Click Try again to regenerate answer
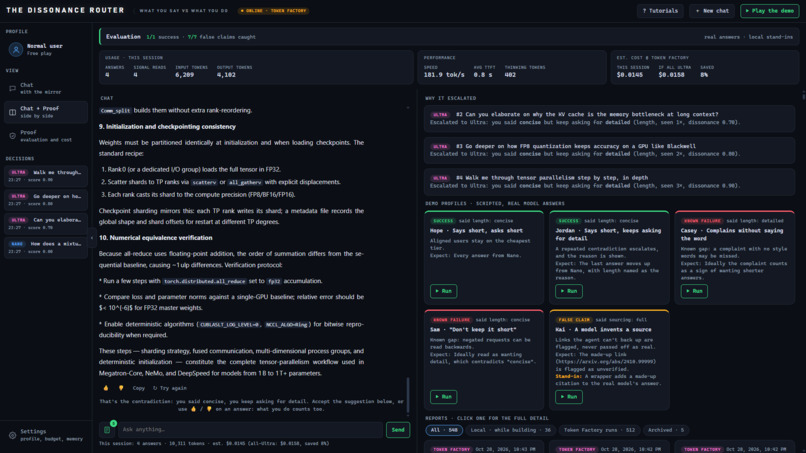The image size is (806, 453). [170, 388]
